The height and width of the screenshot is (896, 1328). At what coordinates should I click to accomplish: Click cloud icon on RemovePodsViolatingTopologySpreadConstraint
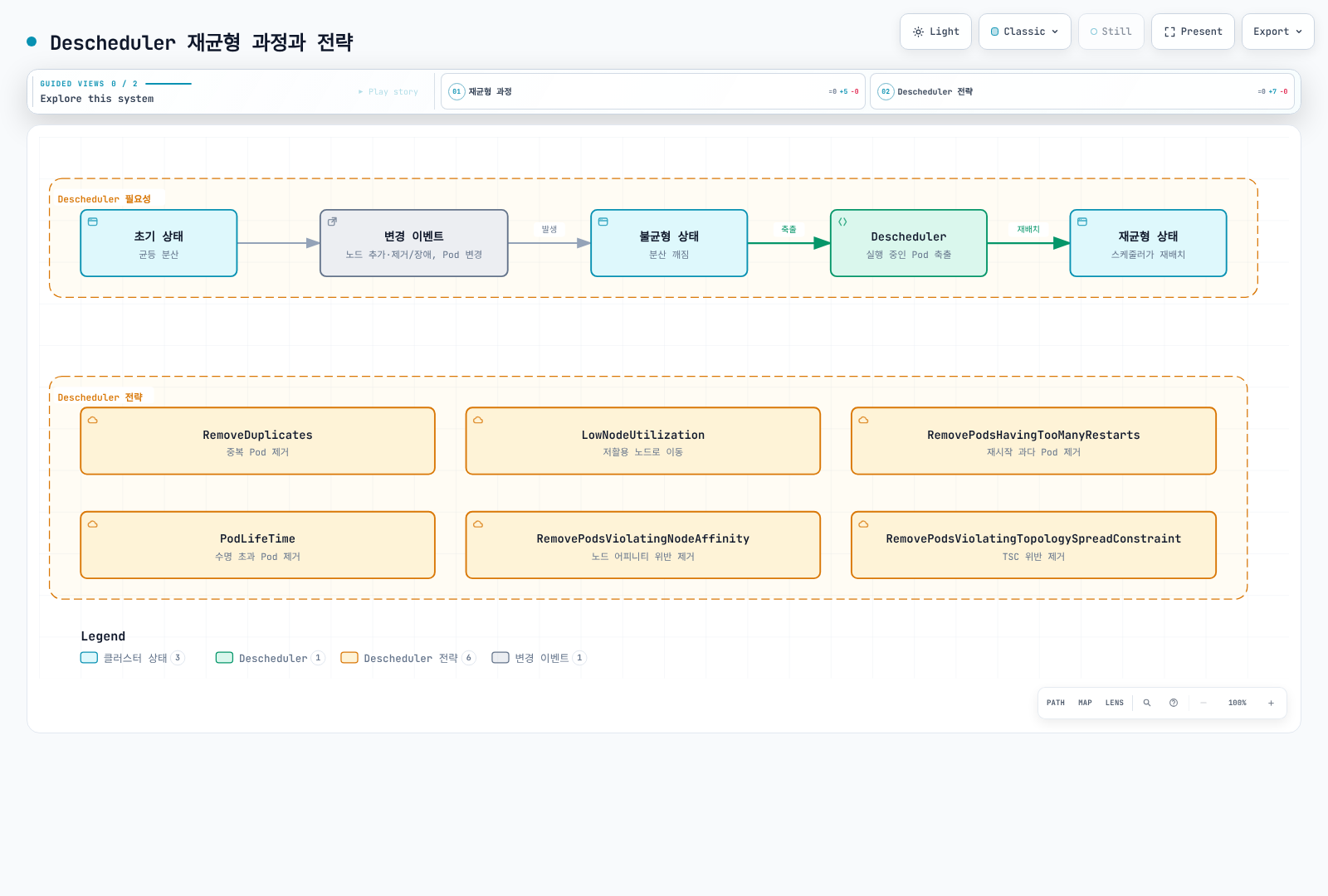863,524
